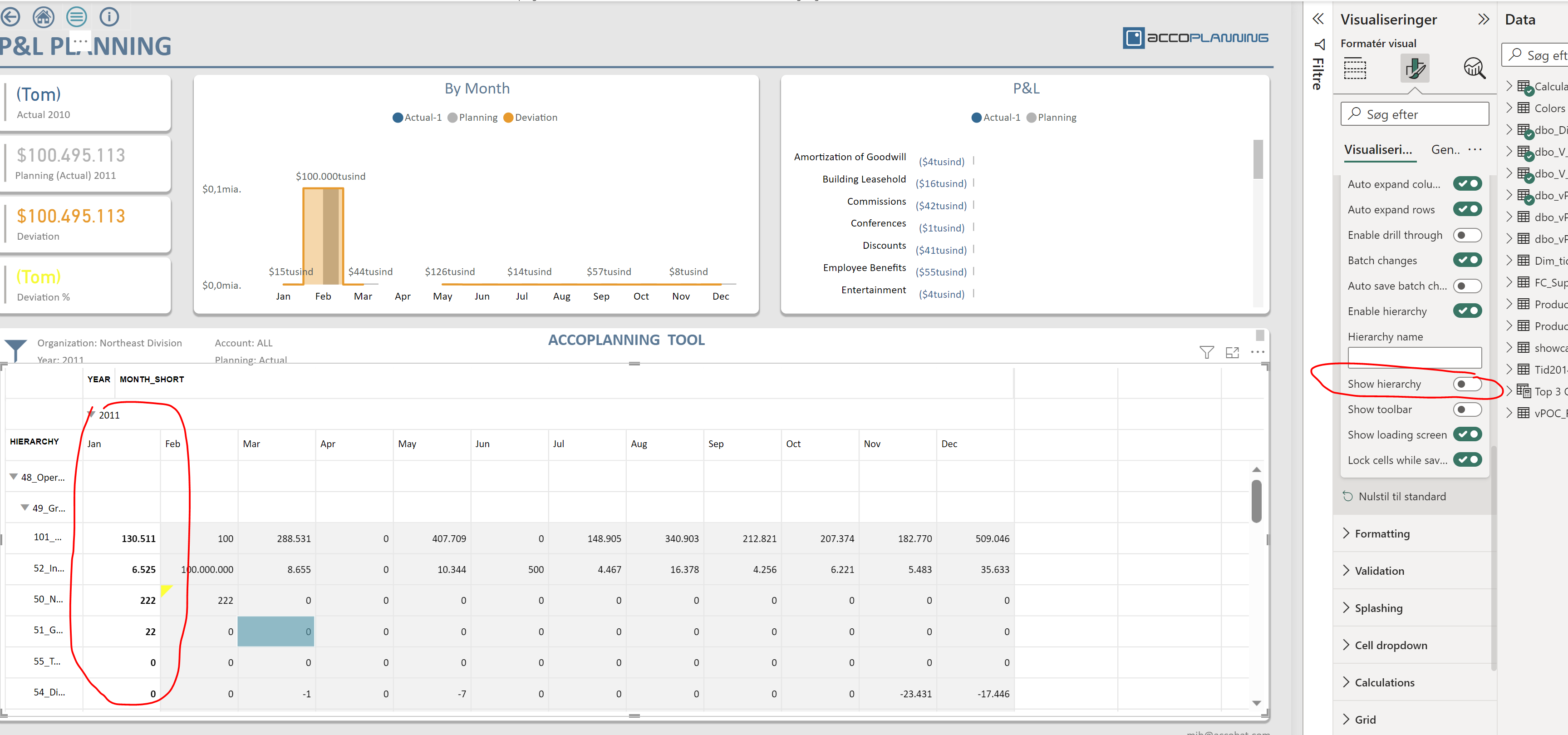Collapse the 49_Gr... hierarchy row
The height and width of the screenshot is (735, 1568).
click(25, 507)
